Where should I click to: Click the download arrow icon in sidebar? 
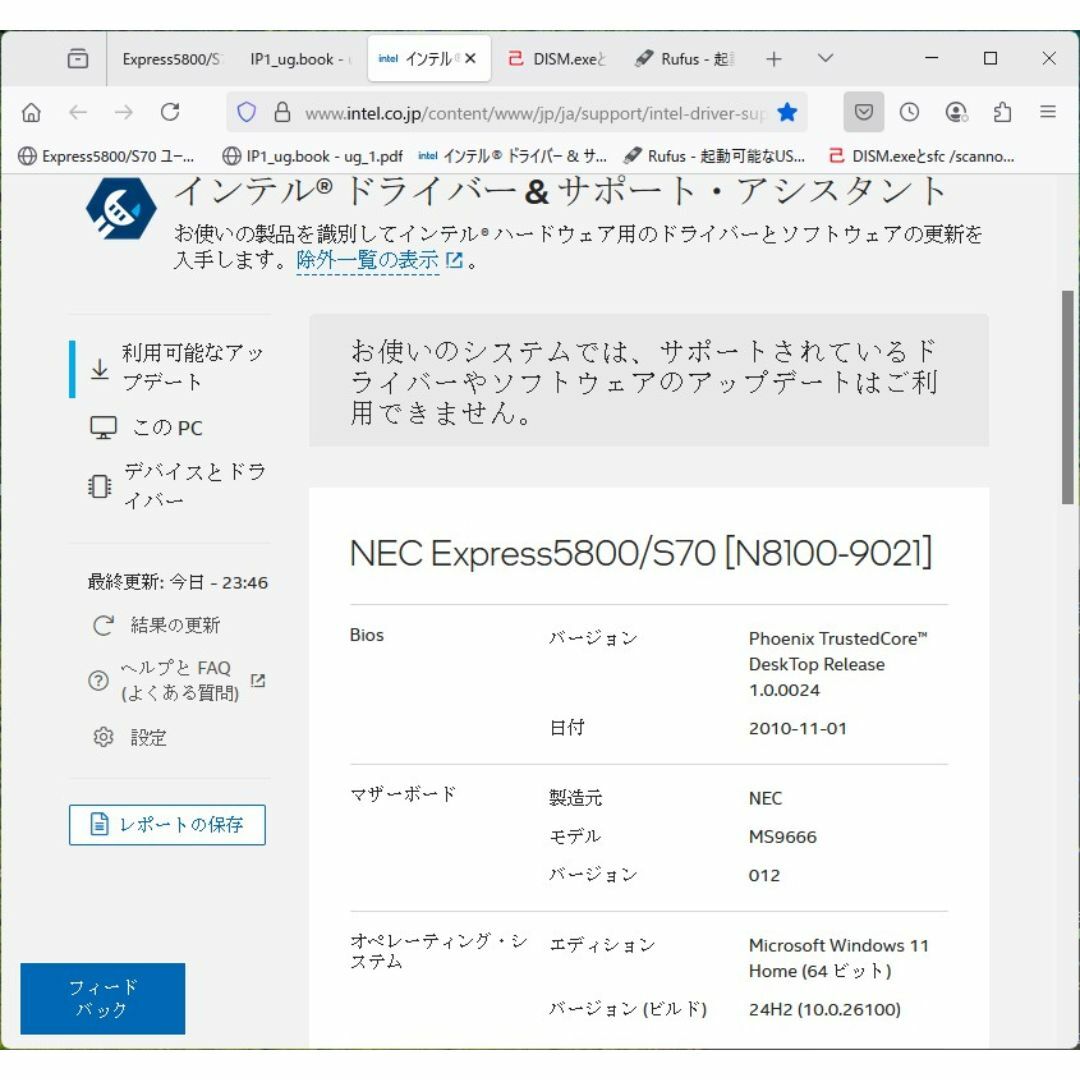[100, 369]
